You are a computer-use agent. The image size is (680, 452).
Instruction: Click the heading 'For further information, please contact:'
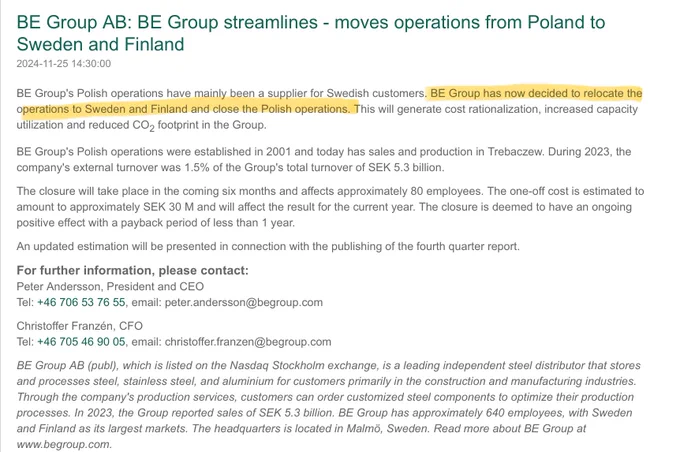[133, 271]
